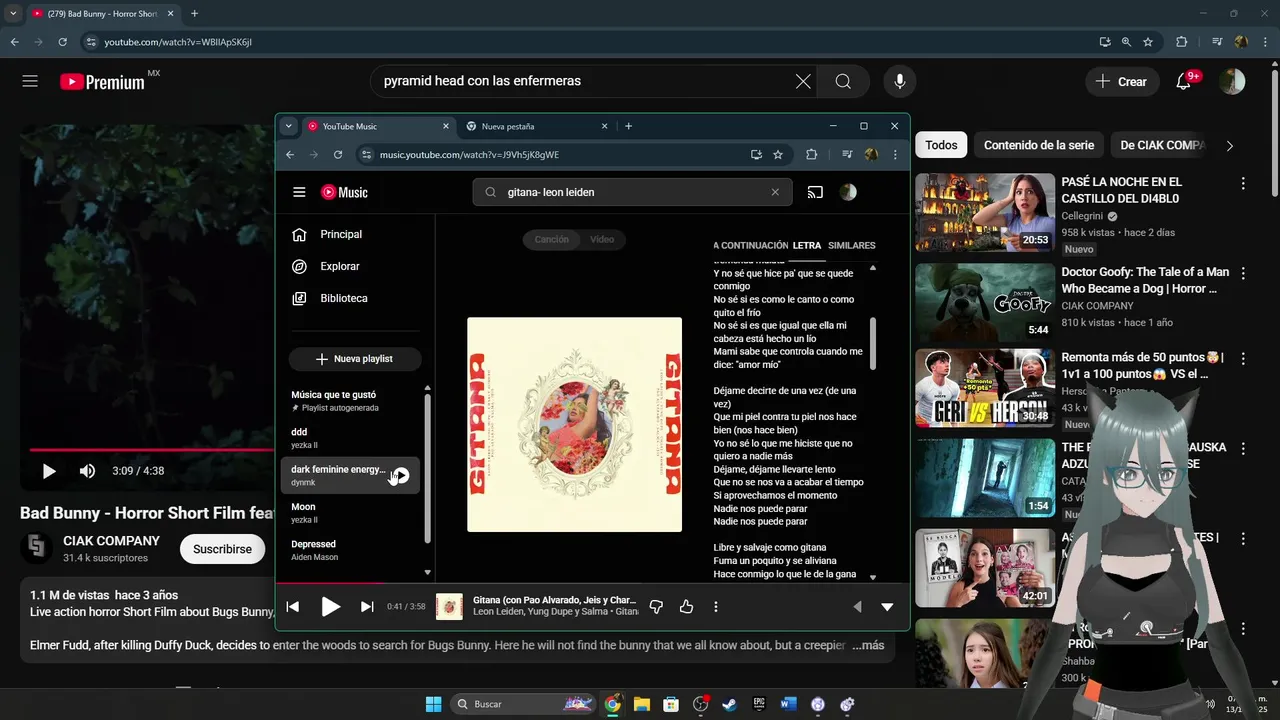
Task: Select the Todos filter chip
Action: coord(941,145)
